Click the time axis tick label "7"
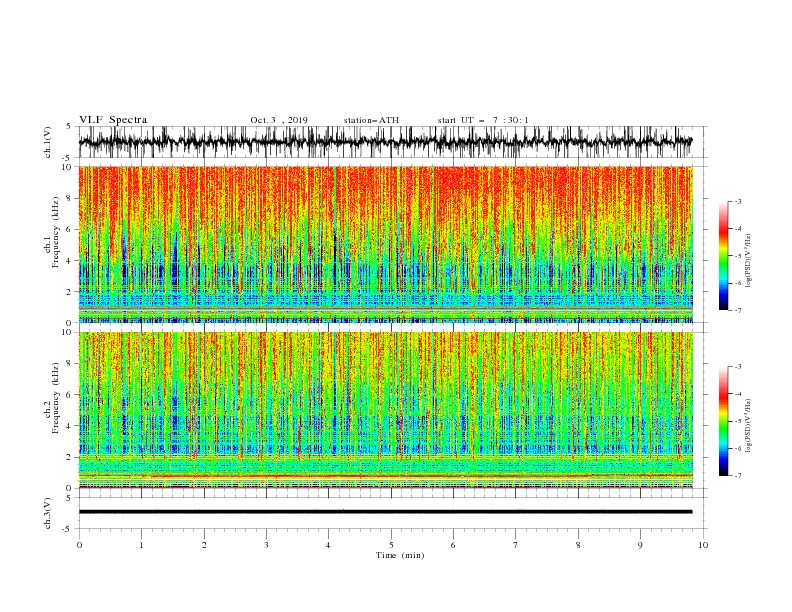 click(516, 545)
